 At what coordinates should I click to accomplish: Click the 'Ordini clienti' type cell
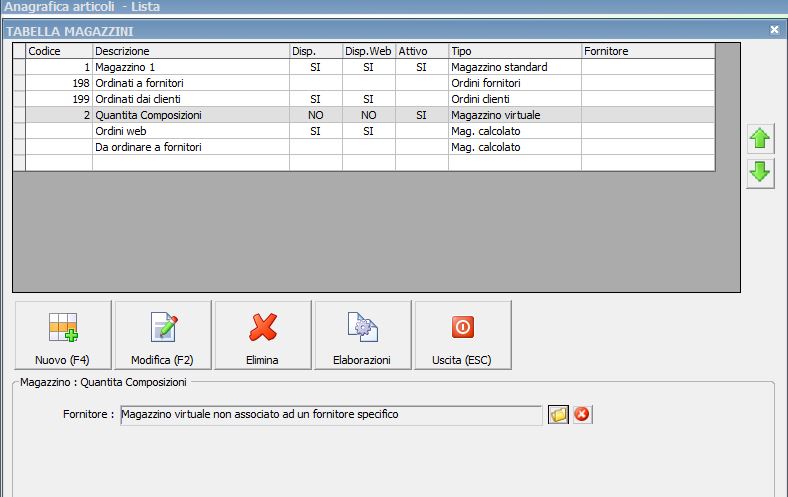pyautogui.click(x=515, y=99)
